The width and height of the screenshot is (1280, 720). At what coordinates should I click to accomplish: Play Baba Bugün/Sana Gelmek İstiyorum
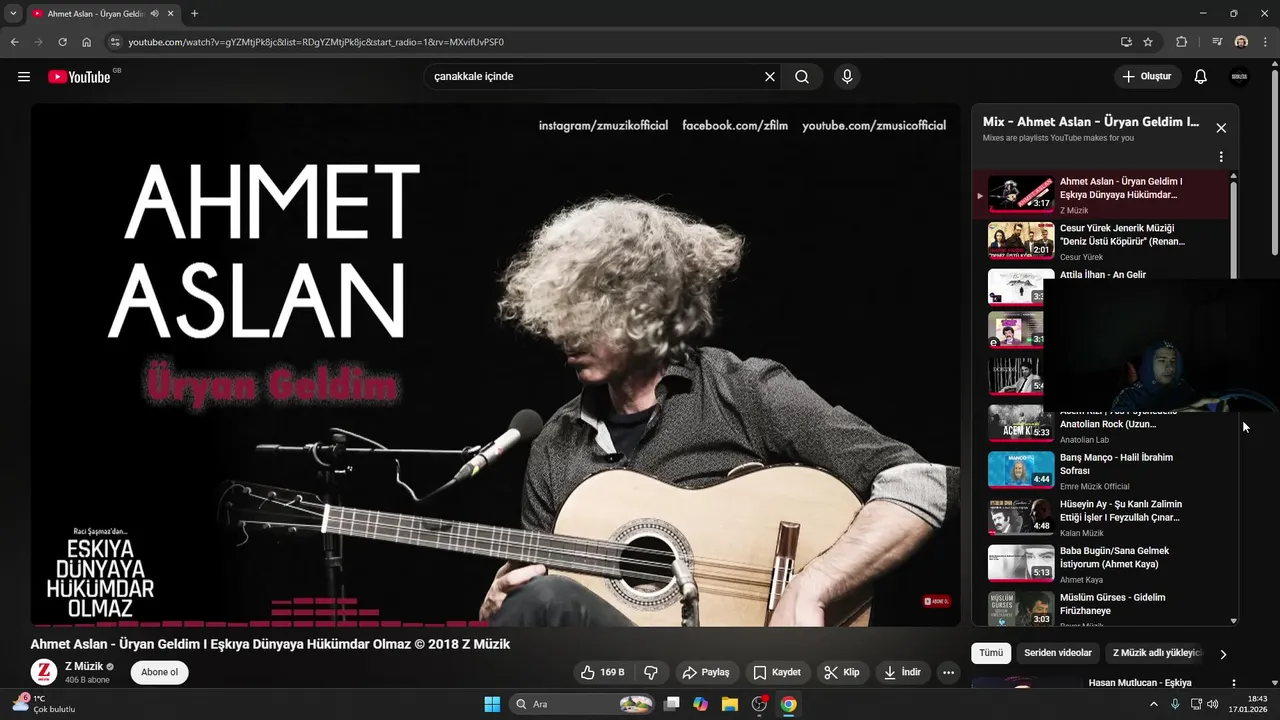tap(1100, 564)
